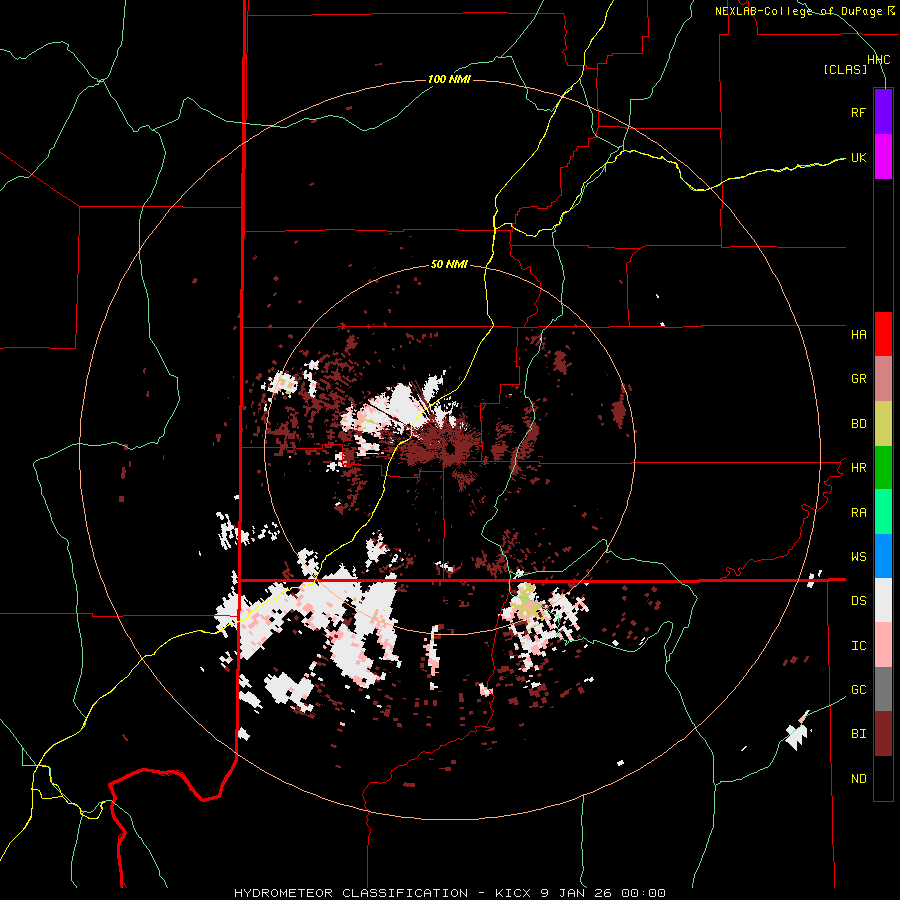Click the HHC product label
This screenshot has height=900, width=900.
878,60
